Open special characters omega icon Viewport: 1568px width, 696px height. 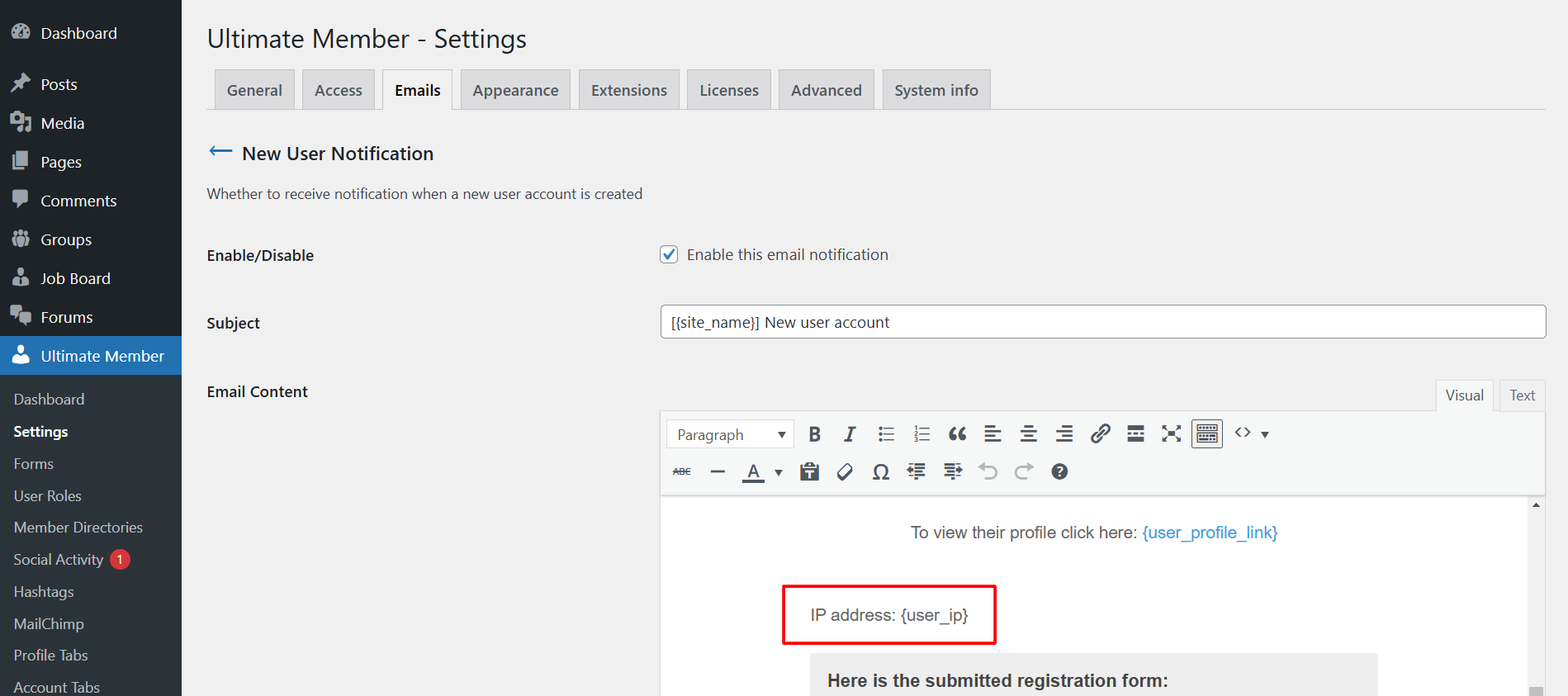click(881, 471)
